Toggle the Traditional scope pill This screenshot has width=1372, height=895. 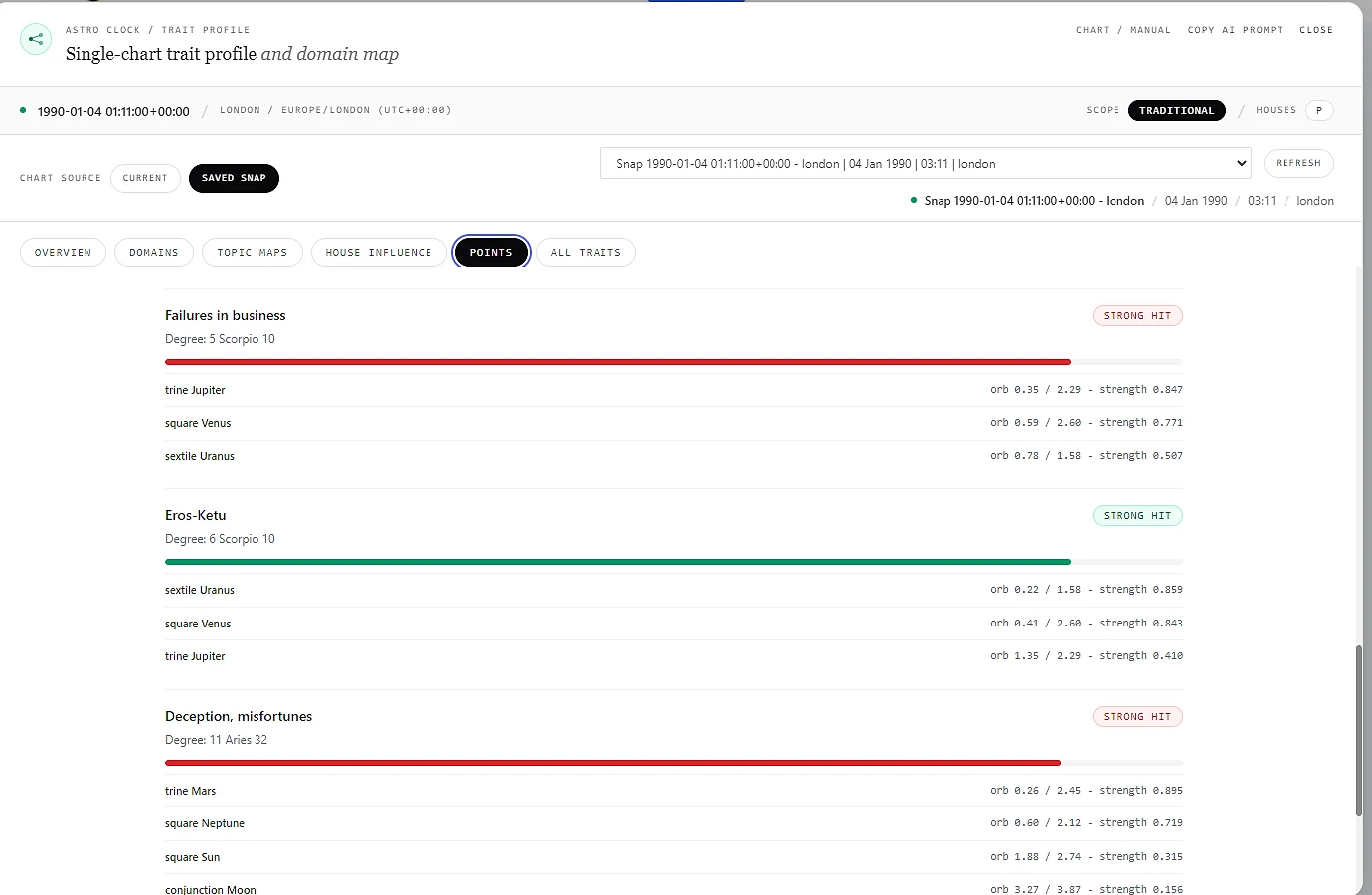tap(1176, 111)
